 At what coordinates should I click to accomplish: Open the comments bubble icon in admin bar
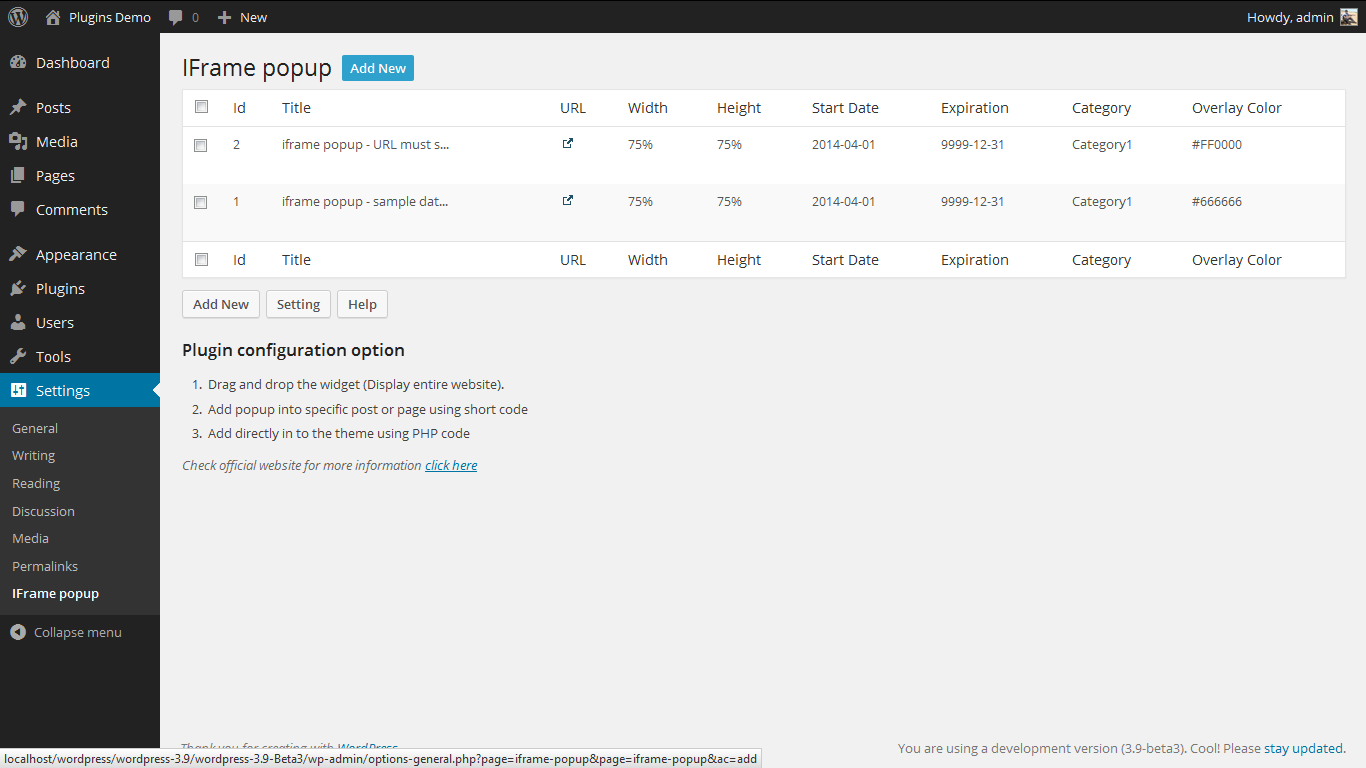click(x=176, y=17)
